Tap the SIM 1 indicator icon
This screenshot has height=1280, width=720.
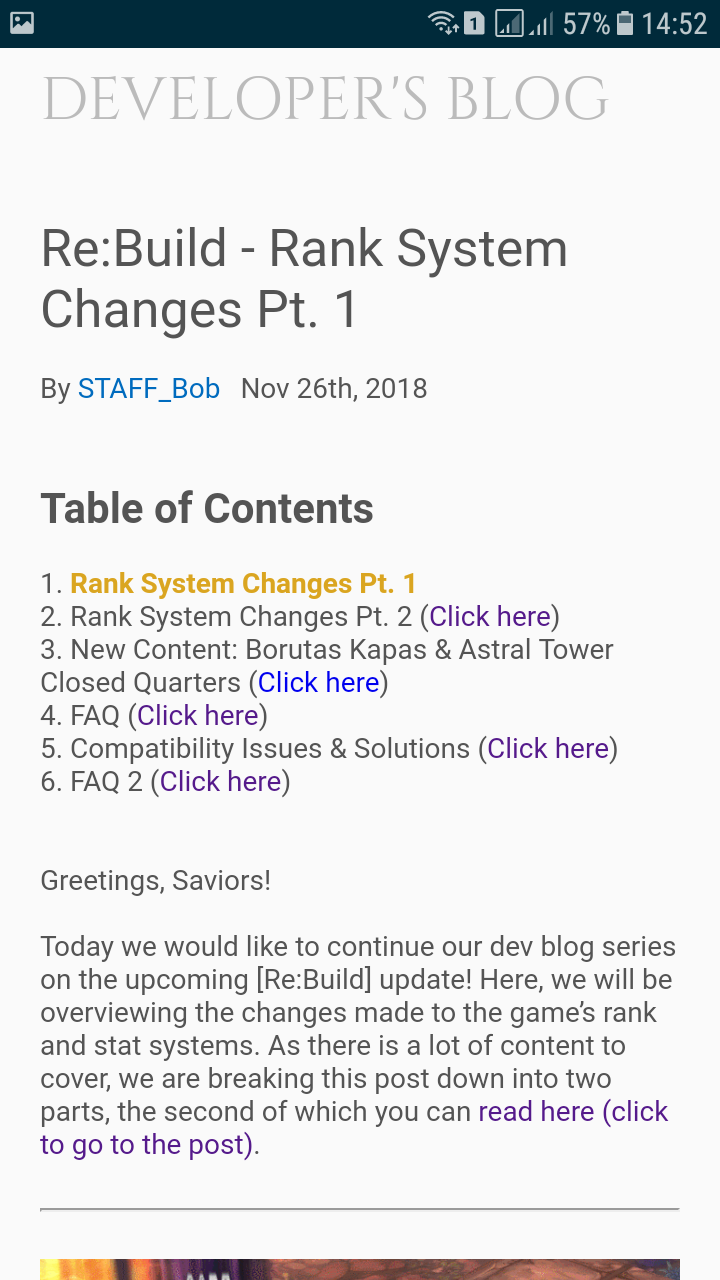tap(474, 23)
